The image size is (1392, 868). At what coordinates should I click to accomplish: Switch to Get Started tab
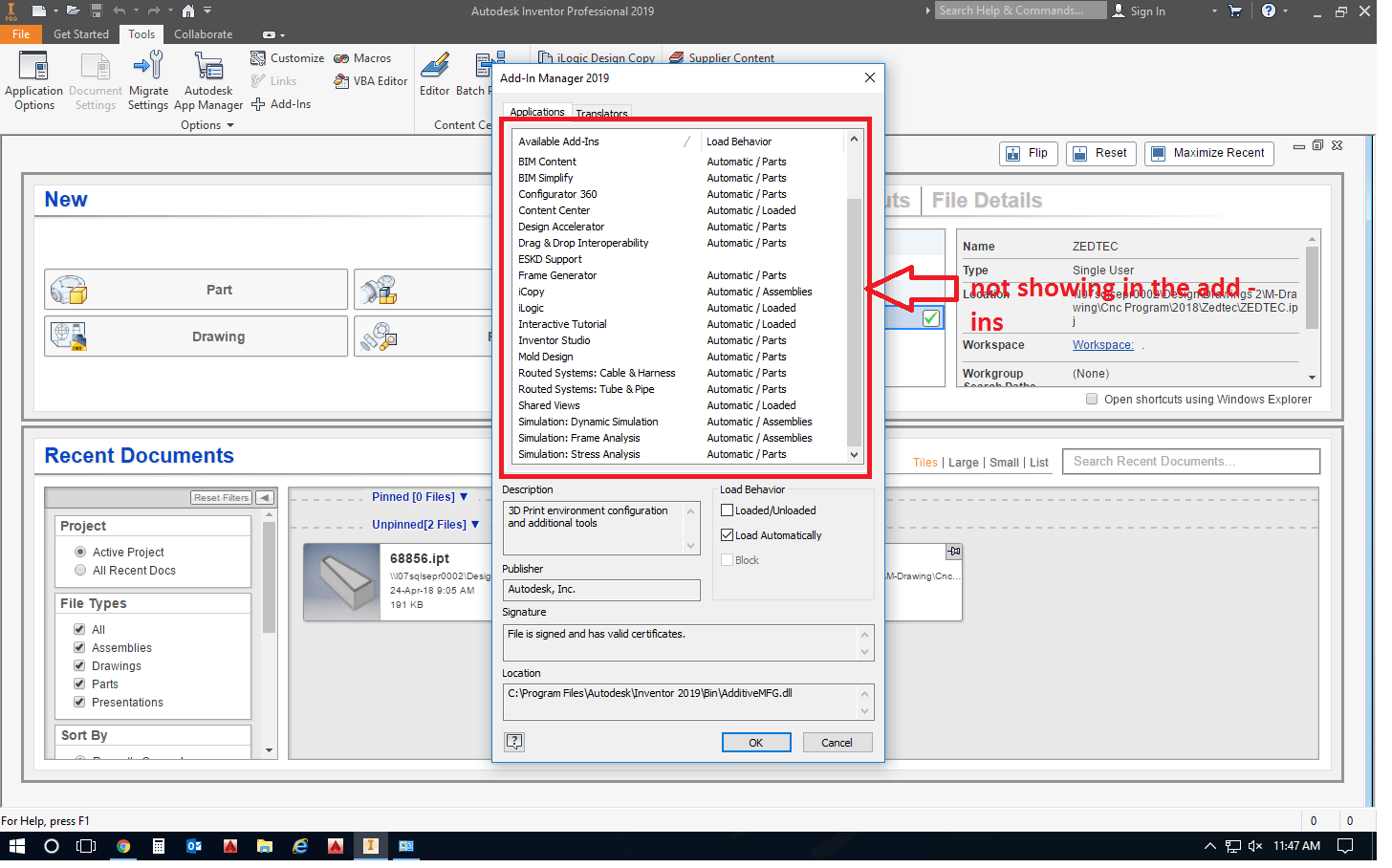coord(82,34)
